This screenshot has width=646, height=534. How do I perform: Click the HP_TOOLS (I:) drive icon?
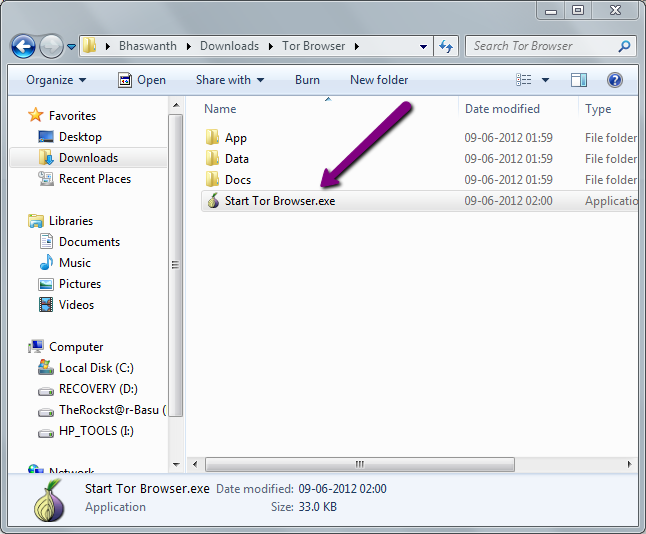pos(46,433)
